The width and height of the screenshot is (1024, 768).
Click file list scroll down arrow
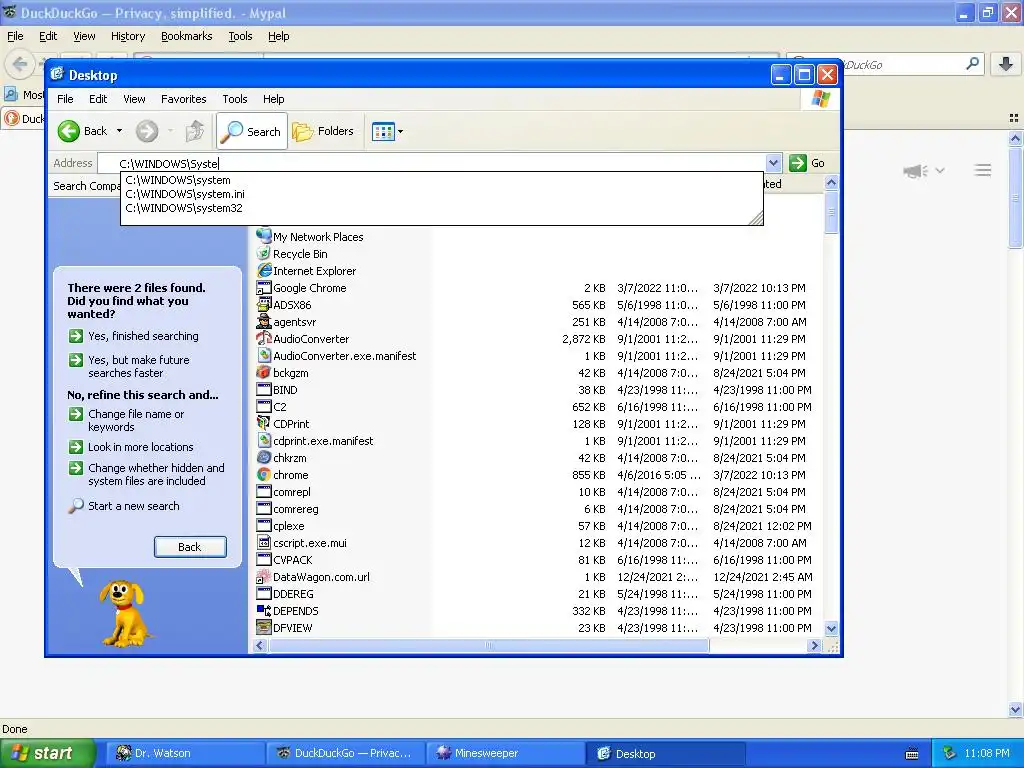(x=831, y=628)
